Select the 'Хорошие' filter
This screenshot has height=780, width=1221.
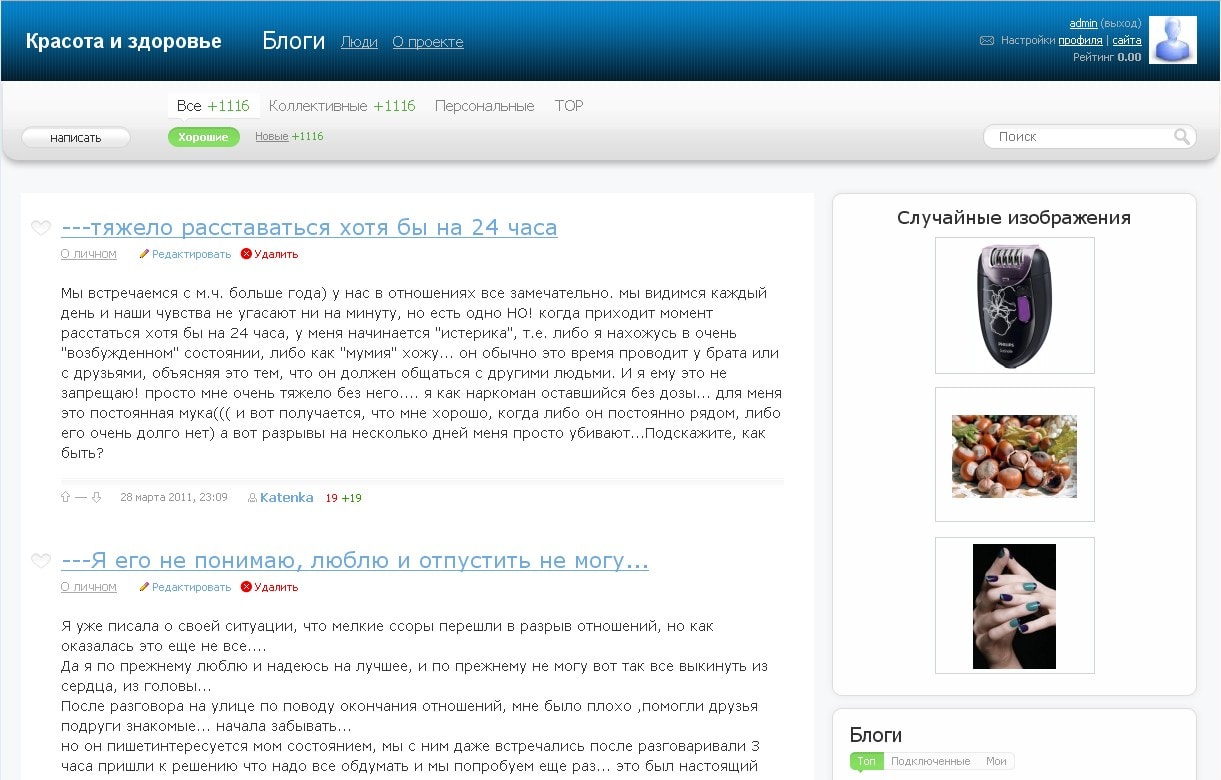204,137
